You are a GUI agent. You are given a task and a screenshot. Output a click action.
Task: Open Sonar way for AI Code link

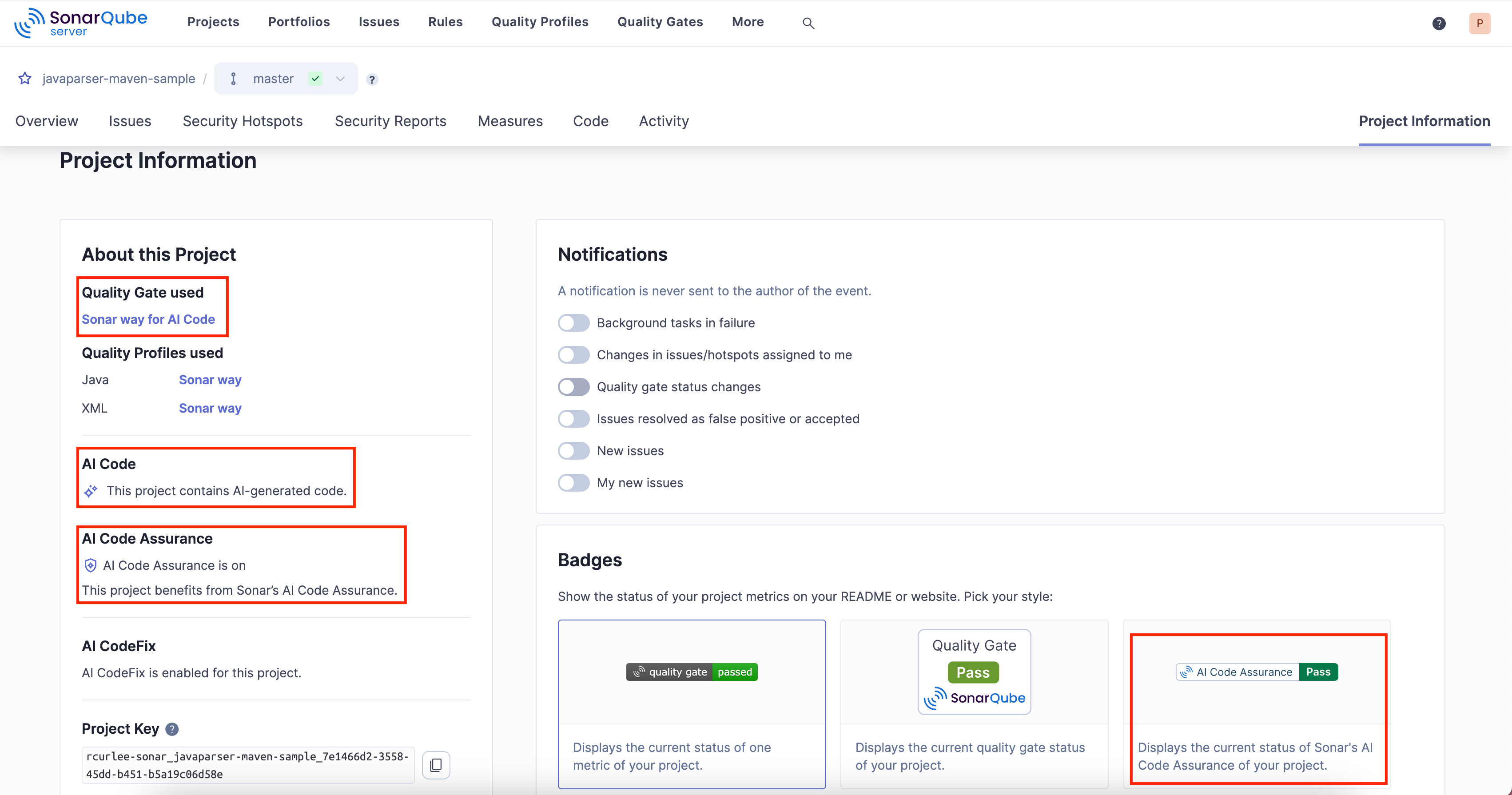[x=148, y=319]
